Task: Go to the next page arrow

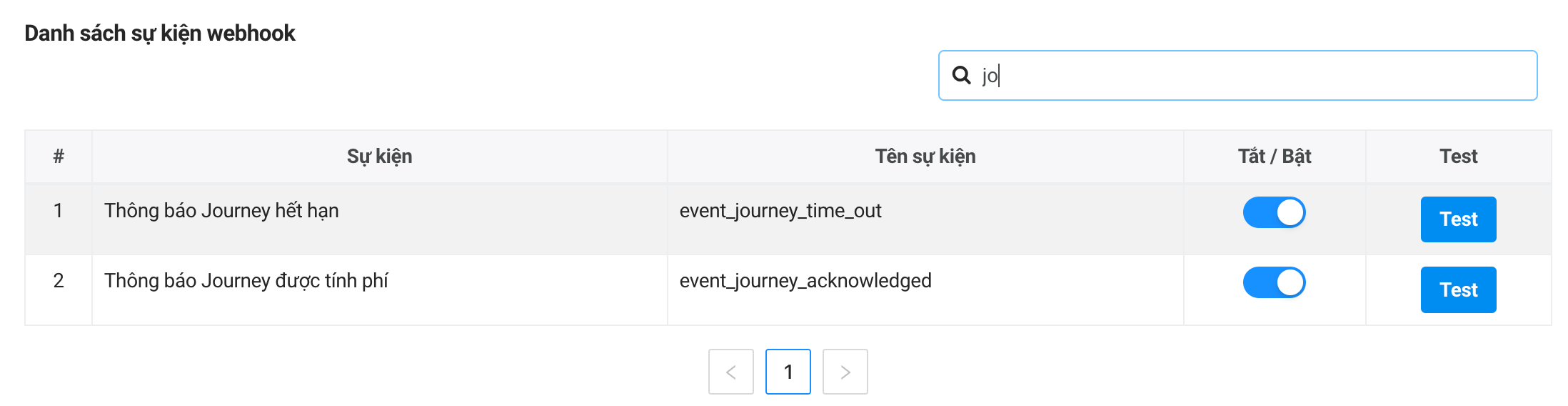Action: point(845,372)
